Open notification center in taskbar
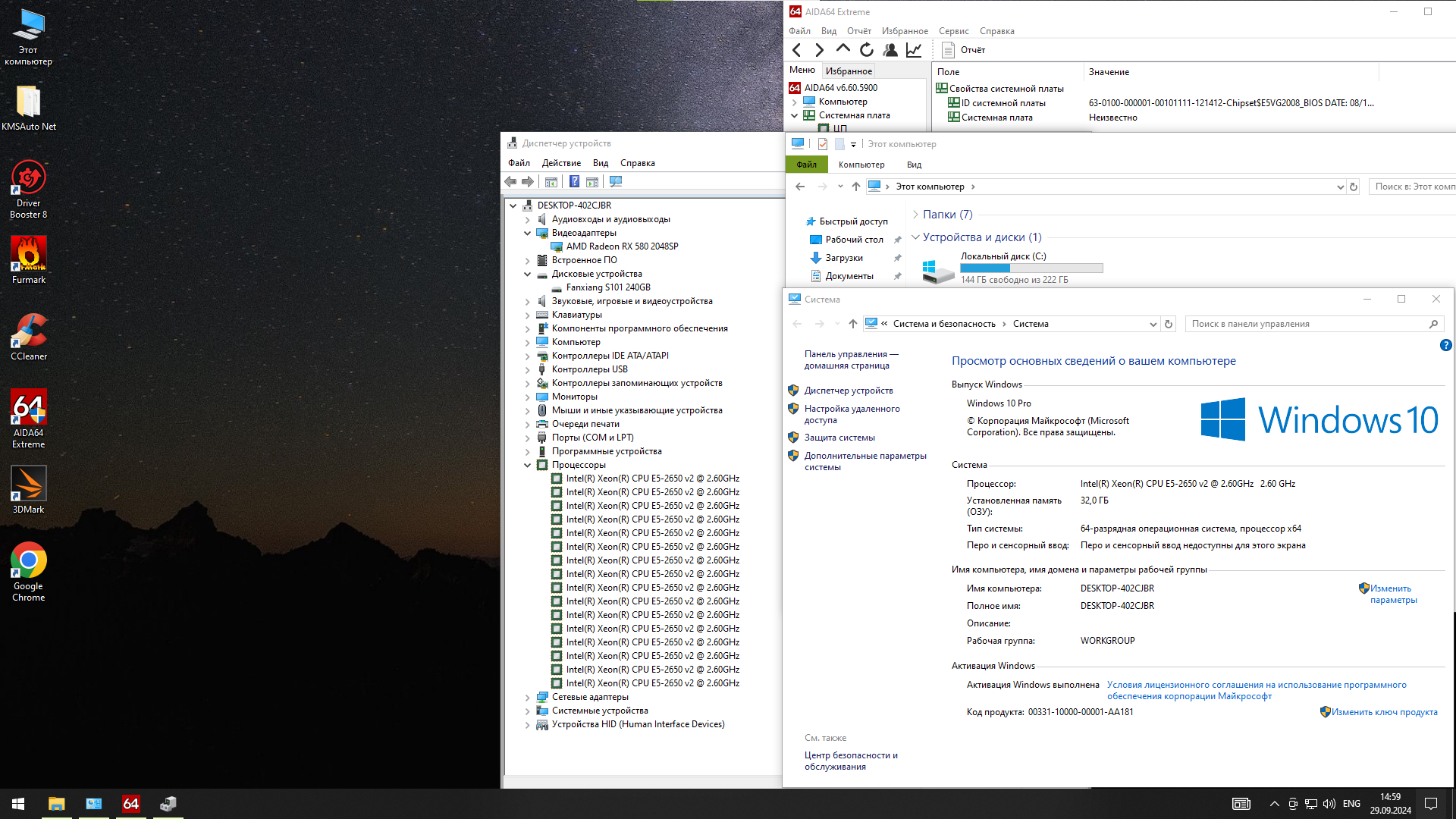The height and width of the screenshot is (819, 1456). [x=1431, y=804]
